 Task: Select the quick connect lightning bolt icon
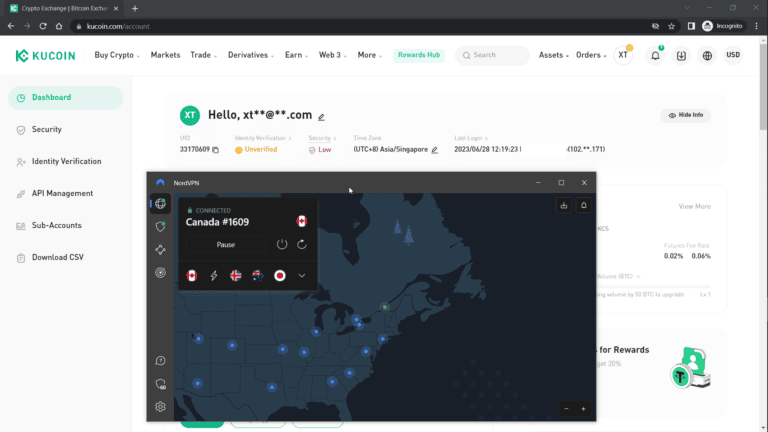point(214,275)
